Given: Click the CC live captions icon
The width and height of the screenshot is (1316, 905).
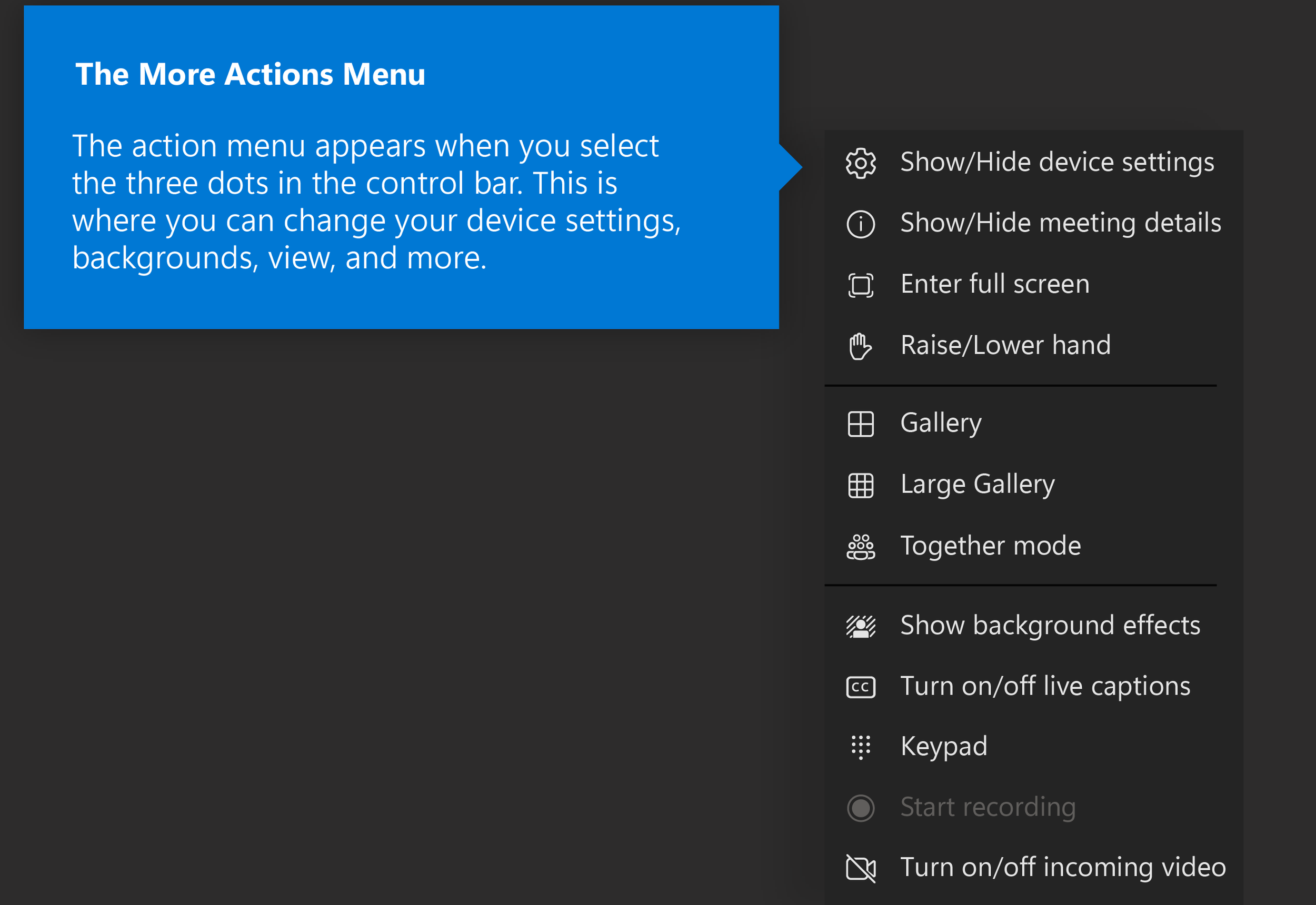Looking at the screenshot, I should [860, 687].
